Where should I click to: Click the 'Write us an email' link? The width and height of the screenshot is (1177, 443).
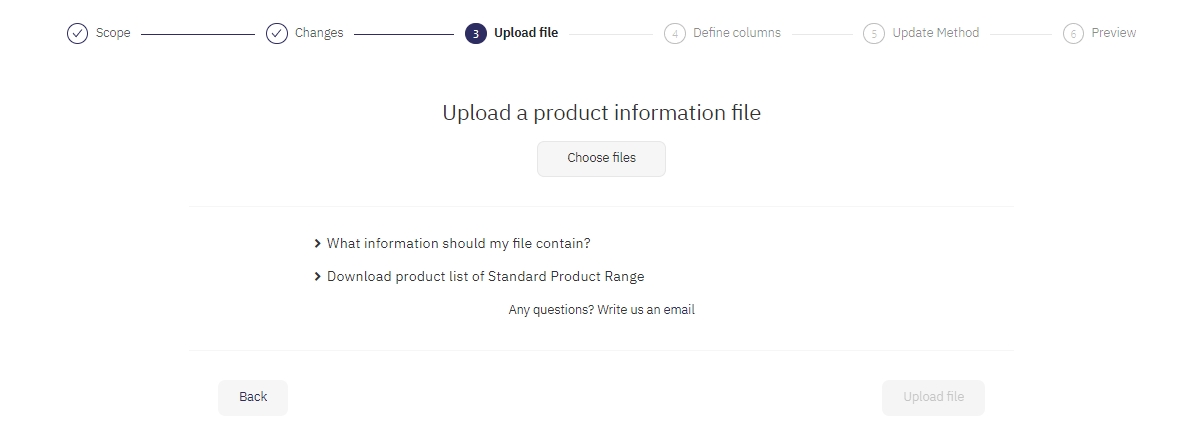tap(646, 310)
